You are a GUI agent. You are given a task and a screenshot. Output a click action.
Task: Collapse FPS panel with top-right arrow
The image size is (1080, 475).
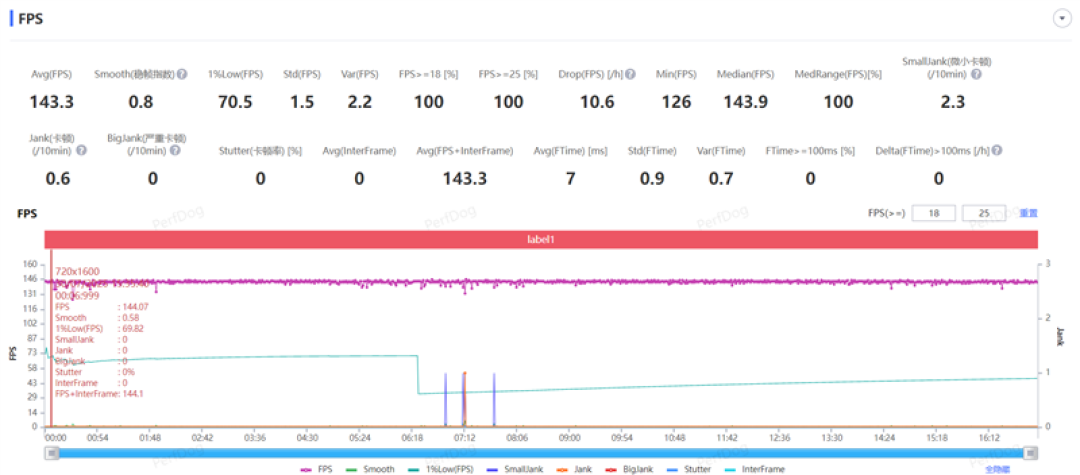click(x=1061, y=19)
